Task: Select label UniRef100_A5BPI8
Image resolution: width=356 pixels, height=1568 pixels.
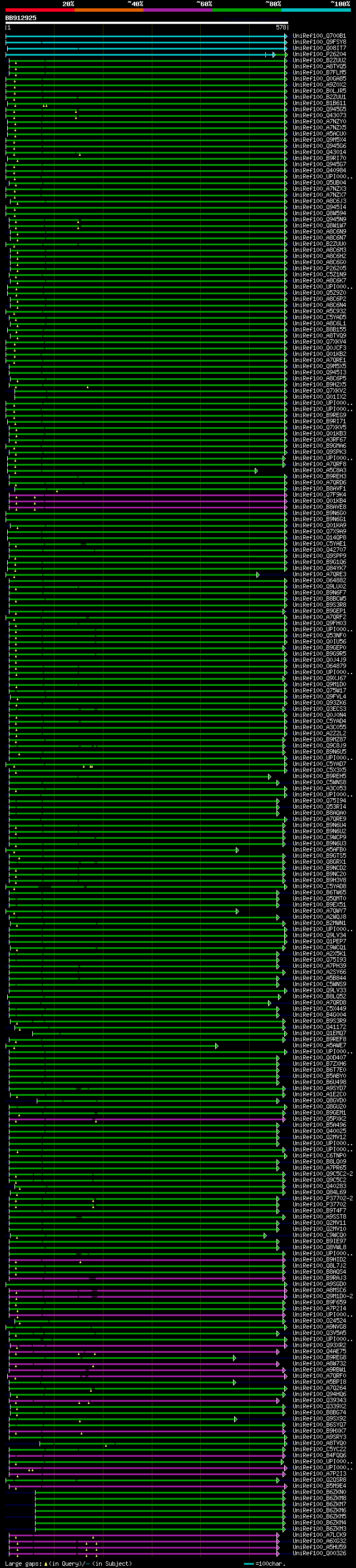Action: pos(319,1382)
